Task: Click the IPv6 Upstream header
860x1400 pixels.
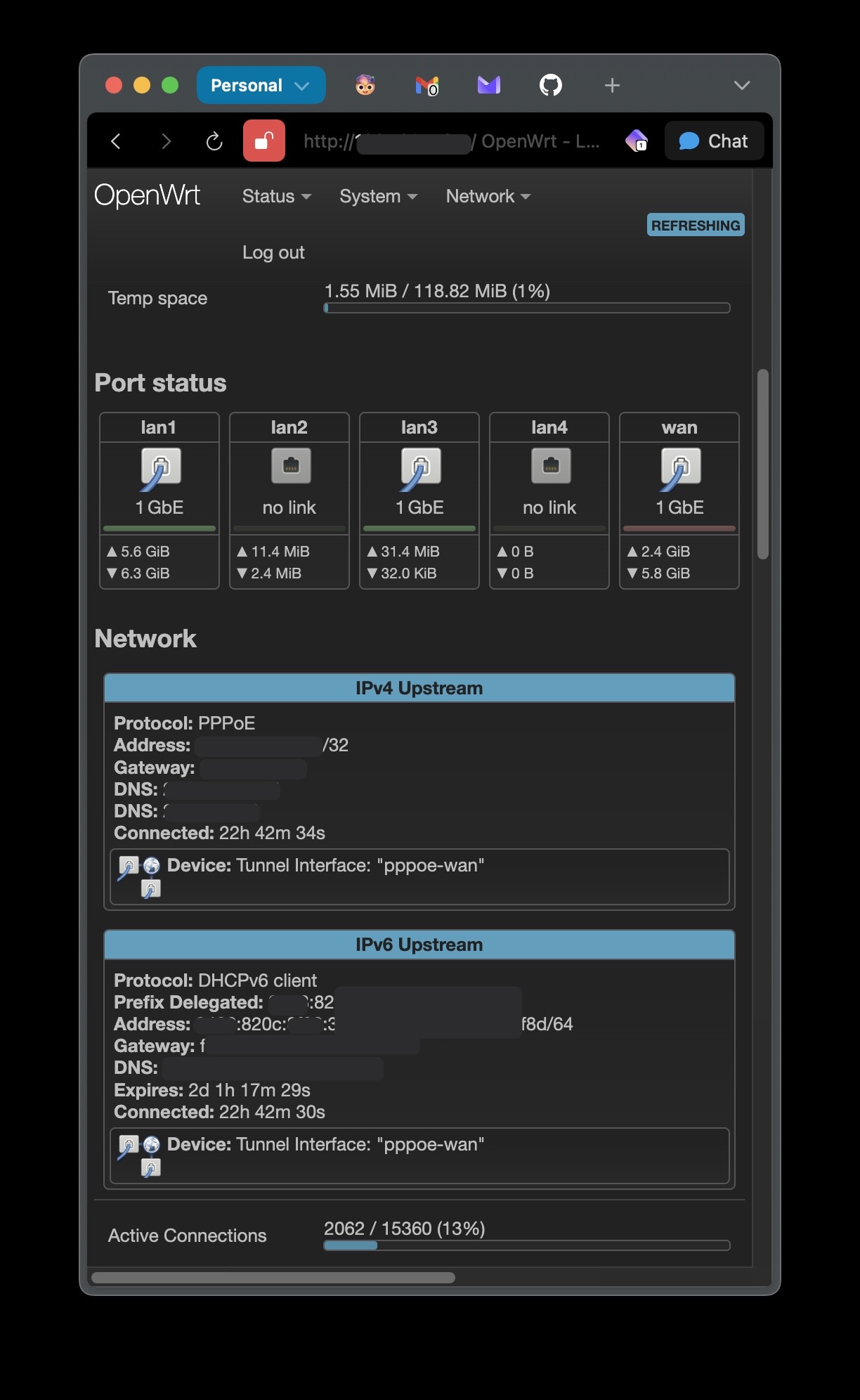Action: [x=419, y=945]
